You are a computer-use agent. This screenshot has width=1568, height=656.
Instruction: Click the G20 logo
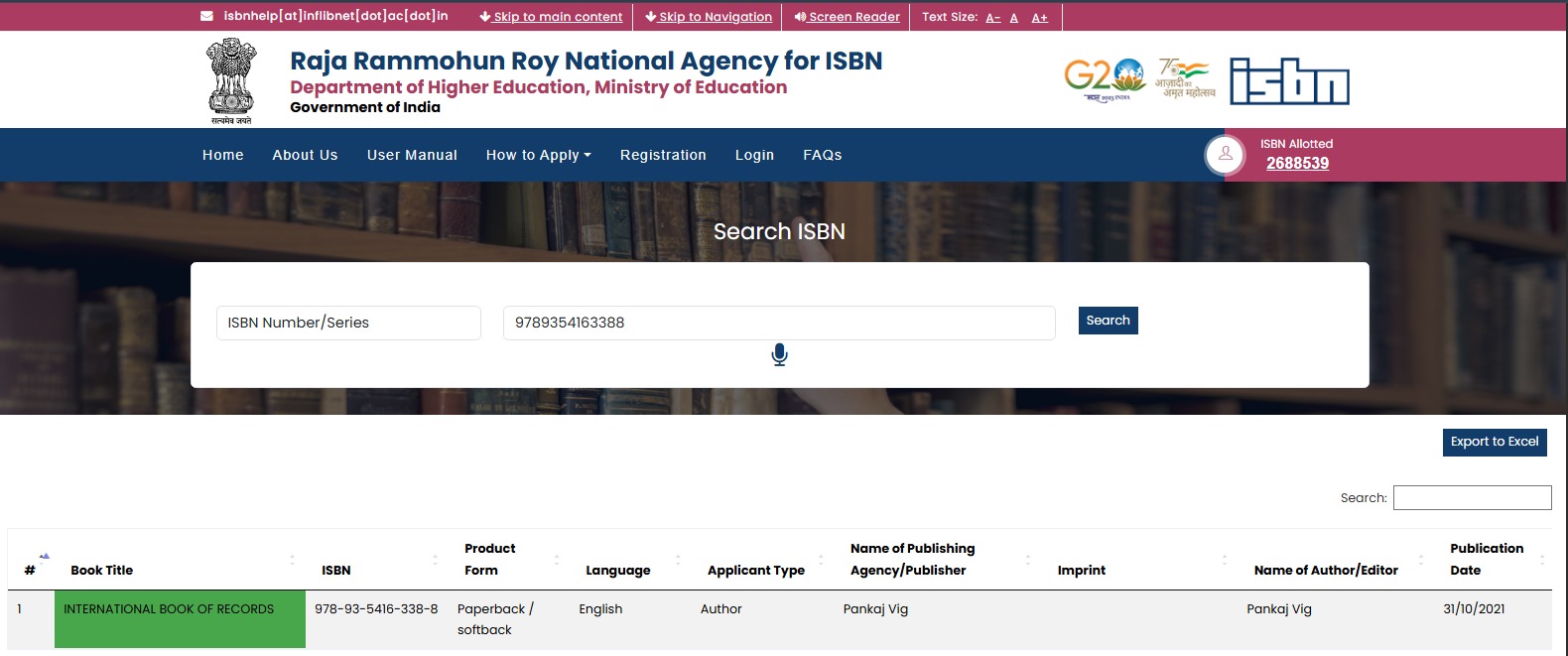[x=1105, y=77]
